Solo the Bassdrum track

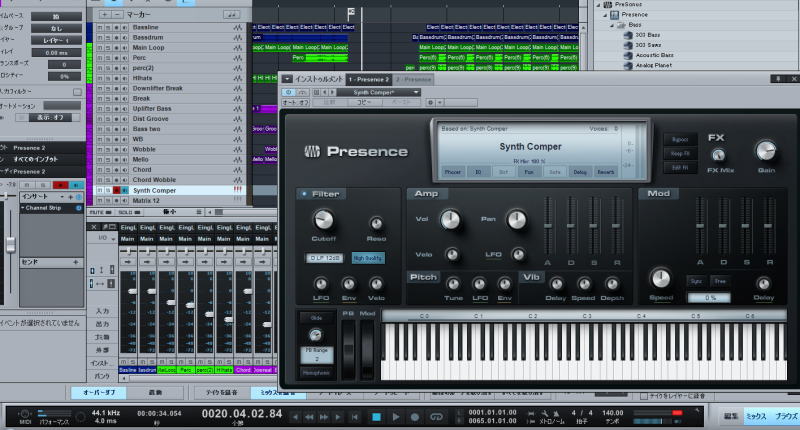pos(108,38)
